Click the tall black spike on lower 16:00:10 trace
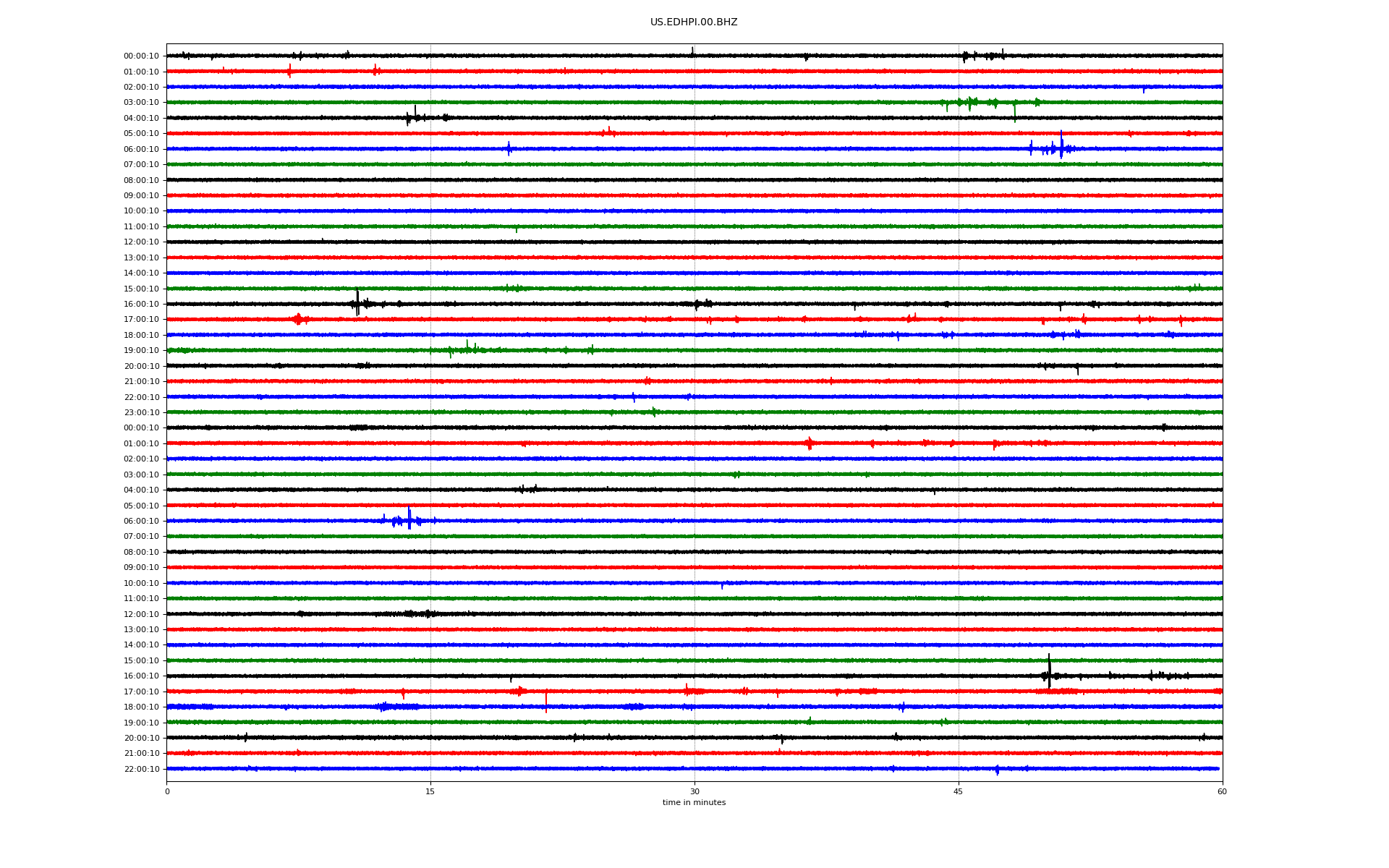The height and width of the screenshot is (868, 1389). [x=1049, y=671]
